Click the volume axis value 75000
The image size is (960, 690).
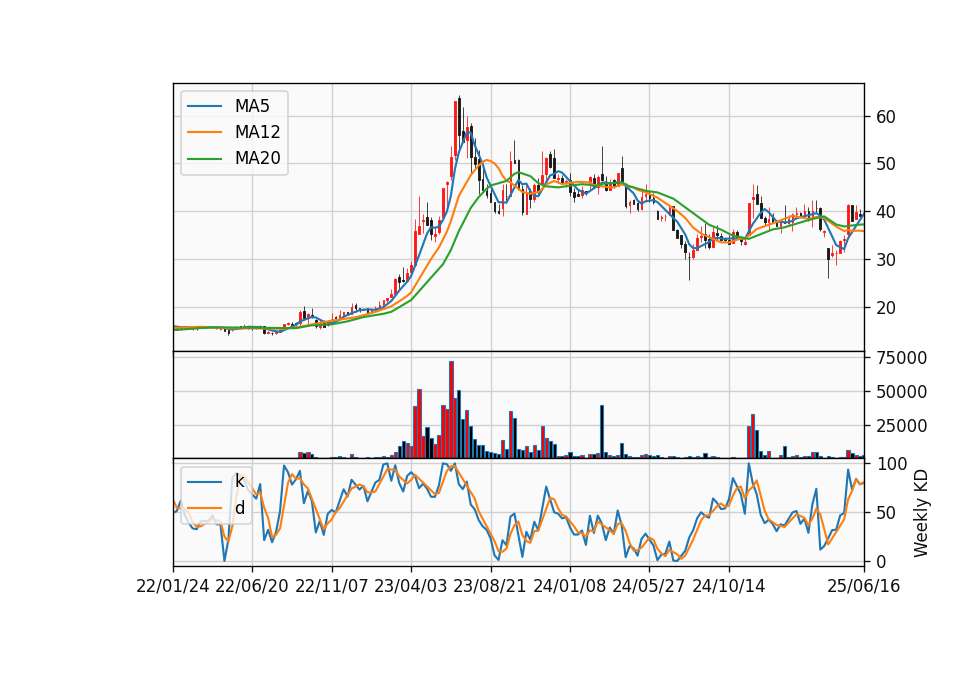pos(902,358)
